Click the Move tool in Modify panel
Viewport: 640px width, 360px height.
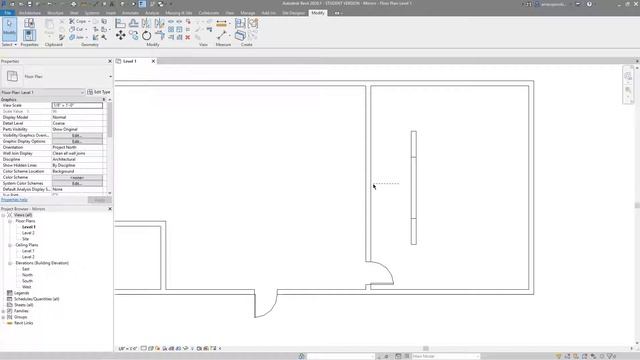120,36
